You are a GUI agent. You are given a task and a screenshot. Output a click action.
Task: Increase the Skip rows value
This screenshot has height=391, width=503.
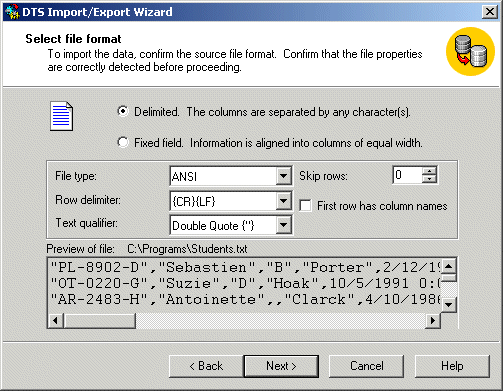429,171
